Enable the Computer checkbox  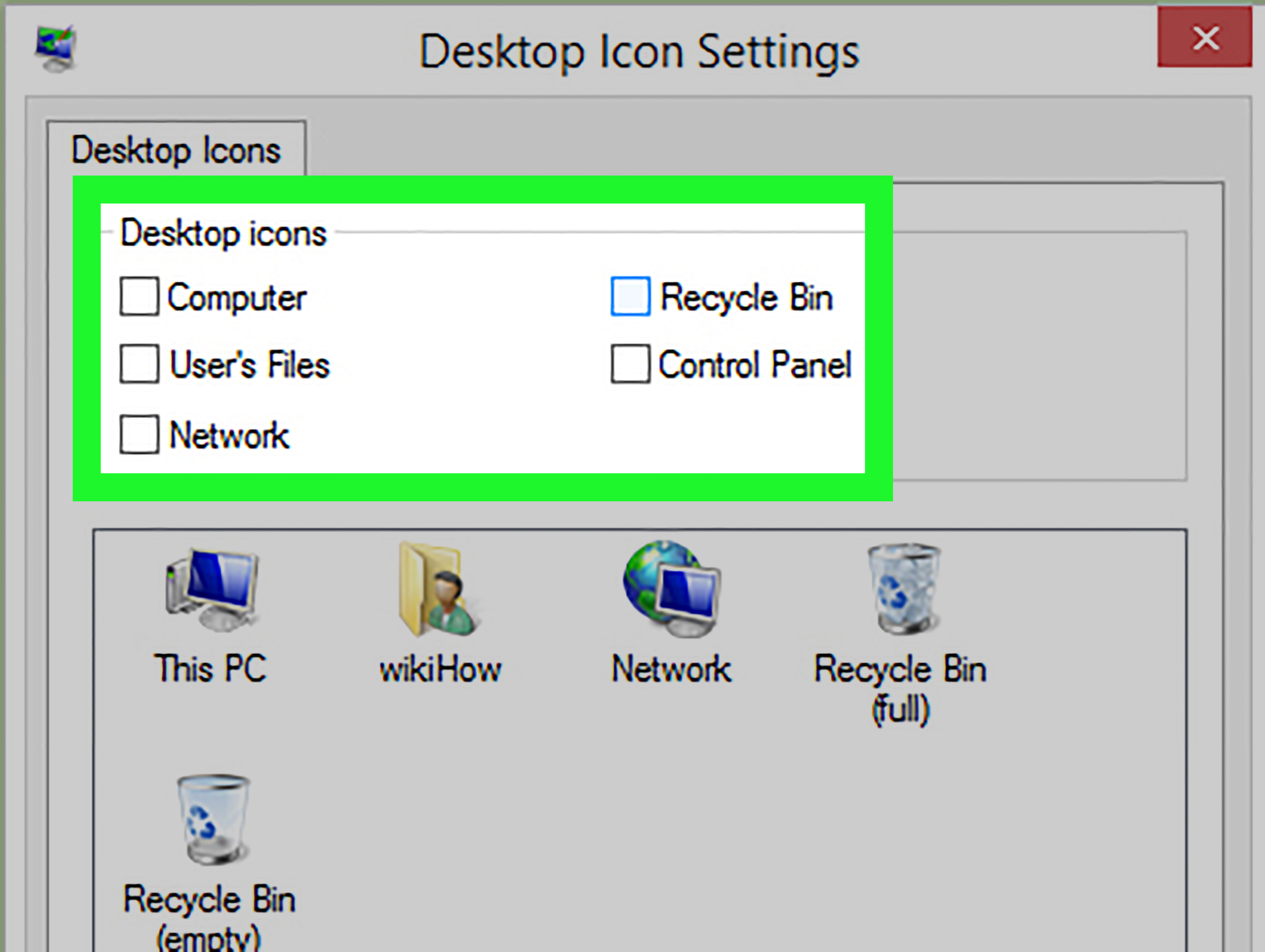[139, 296]
